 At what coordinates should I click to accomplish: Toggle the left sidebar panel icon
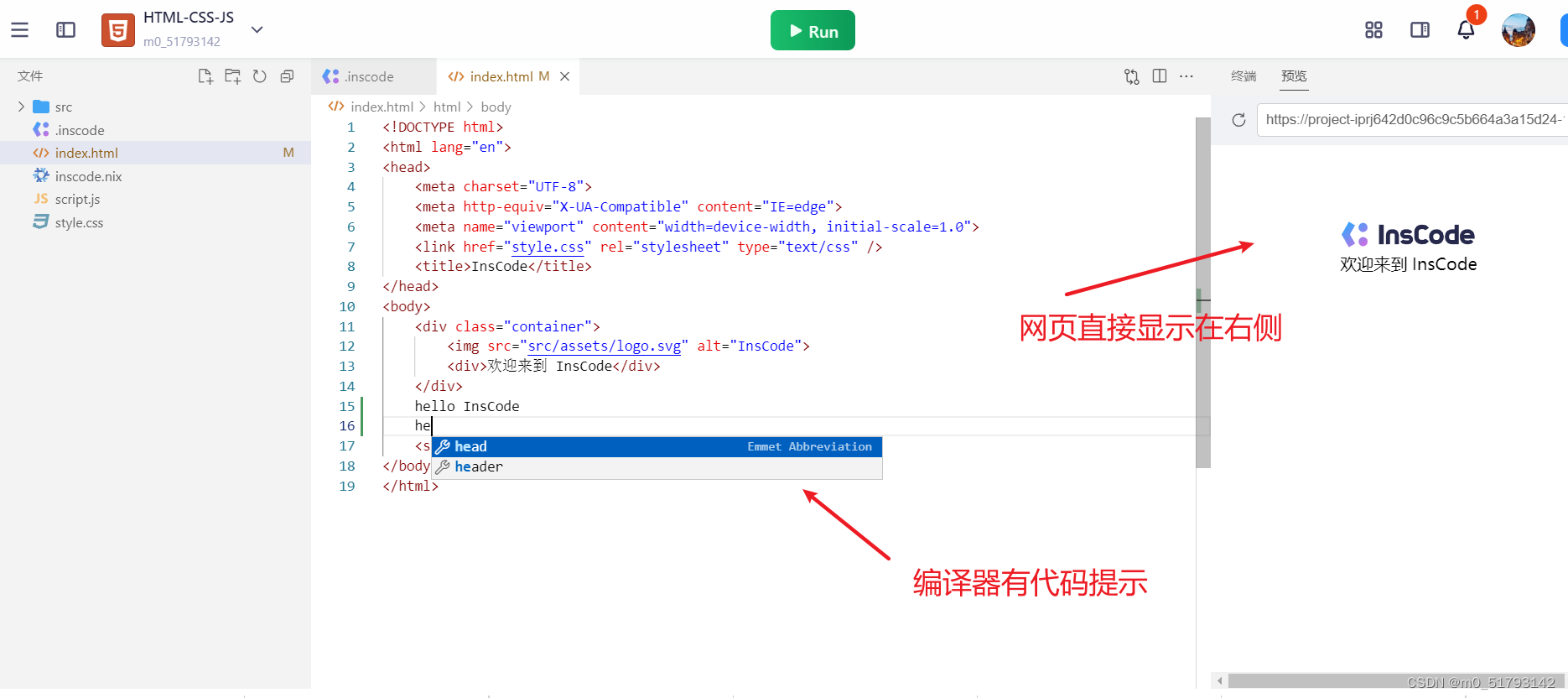click(65, 30)
